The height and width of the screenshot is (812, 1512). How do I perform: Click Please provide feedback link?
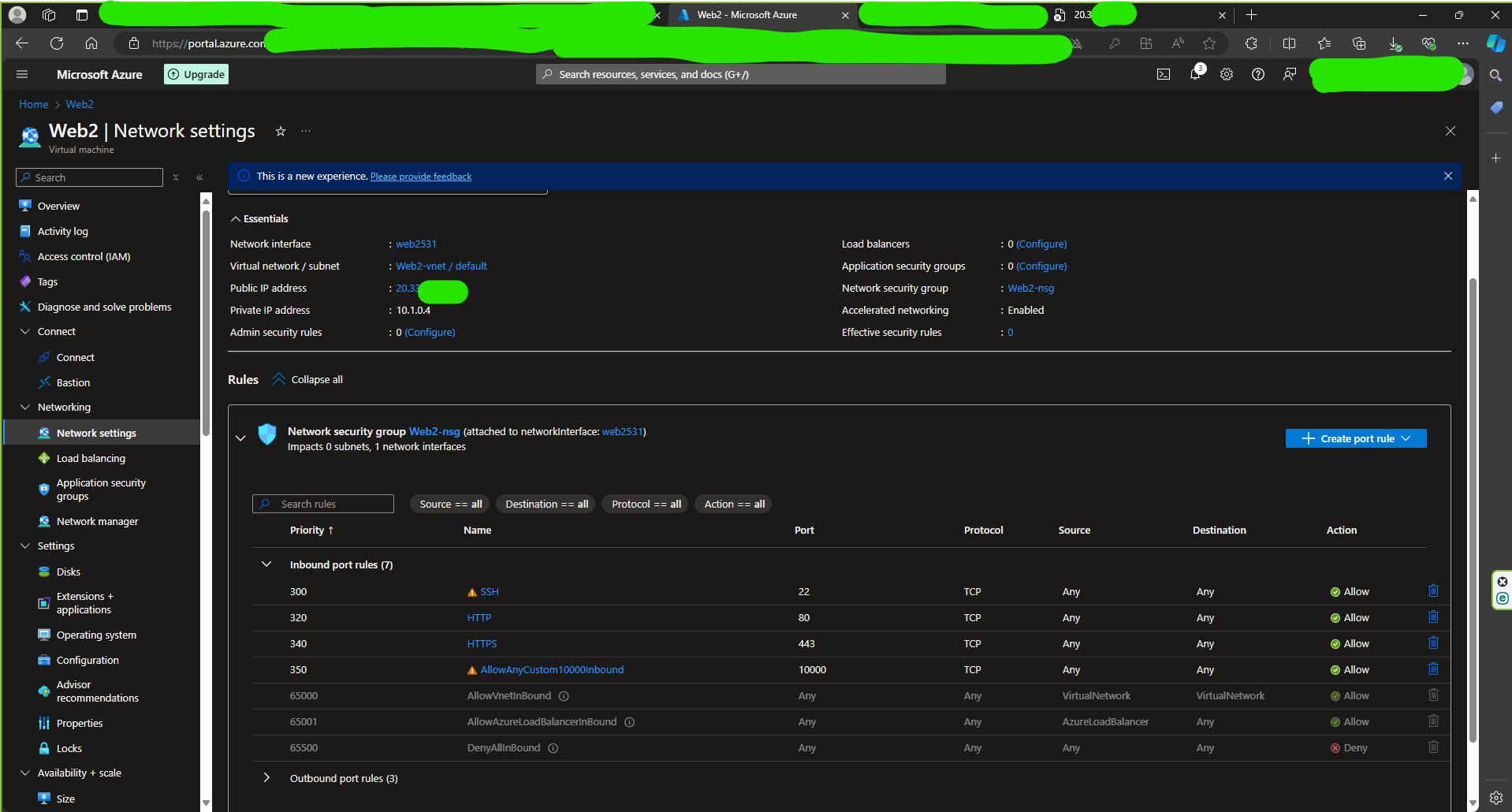coord(421,177)
